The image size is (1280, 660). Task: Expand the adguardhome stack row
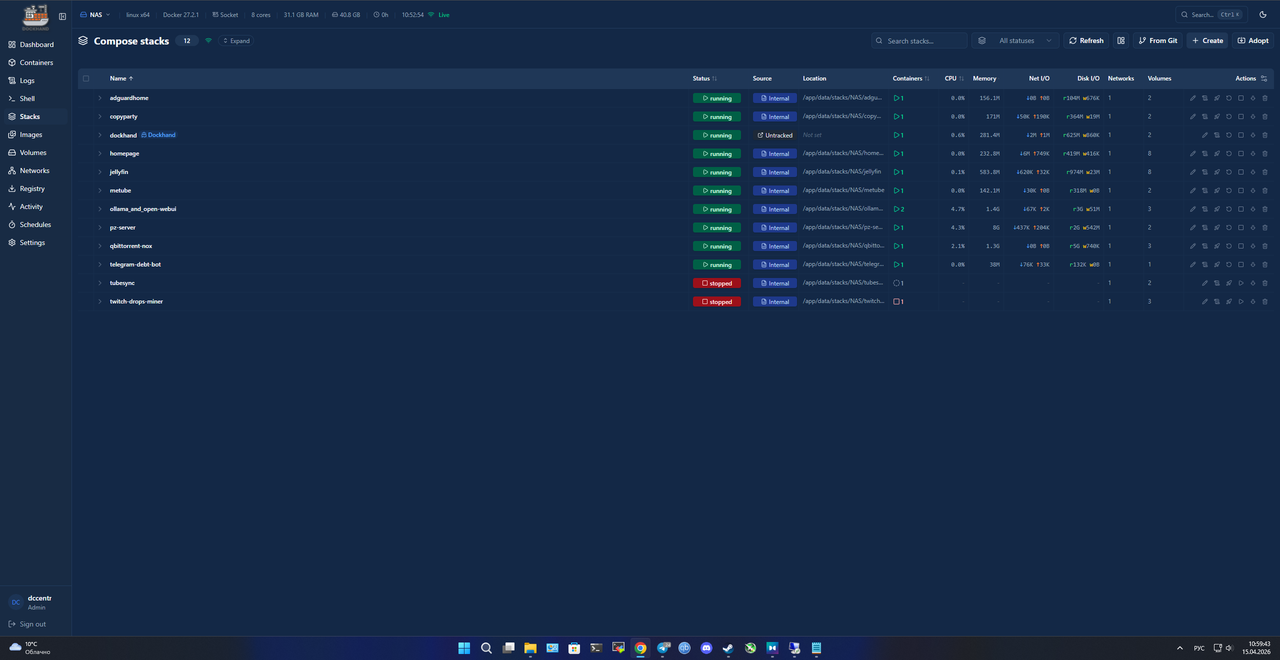pyautogui.click(x=100, y=98)
